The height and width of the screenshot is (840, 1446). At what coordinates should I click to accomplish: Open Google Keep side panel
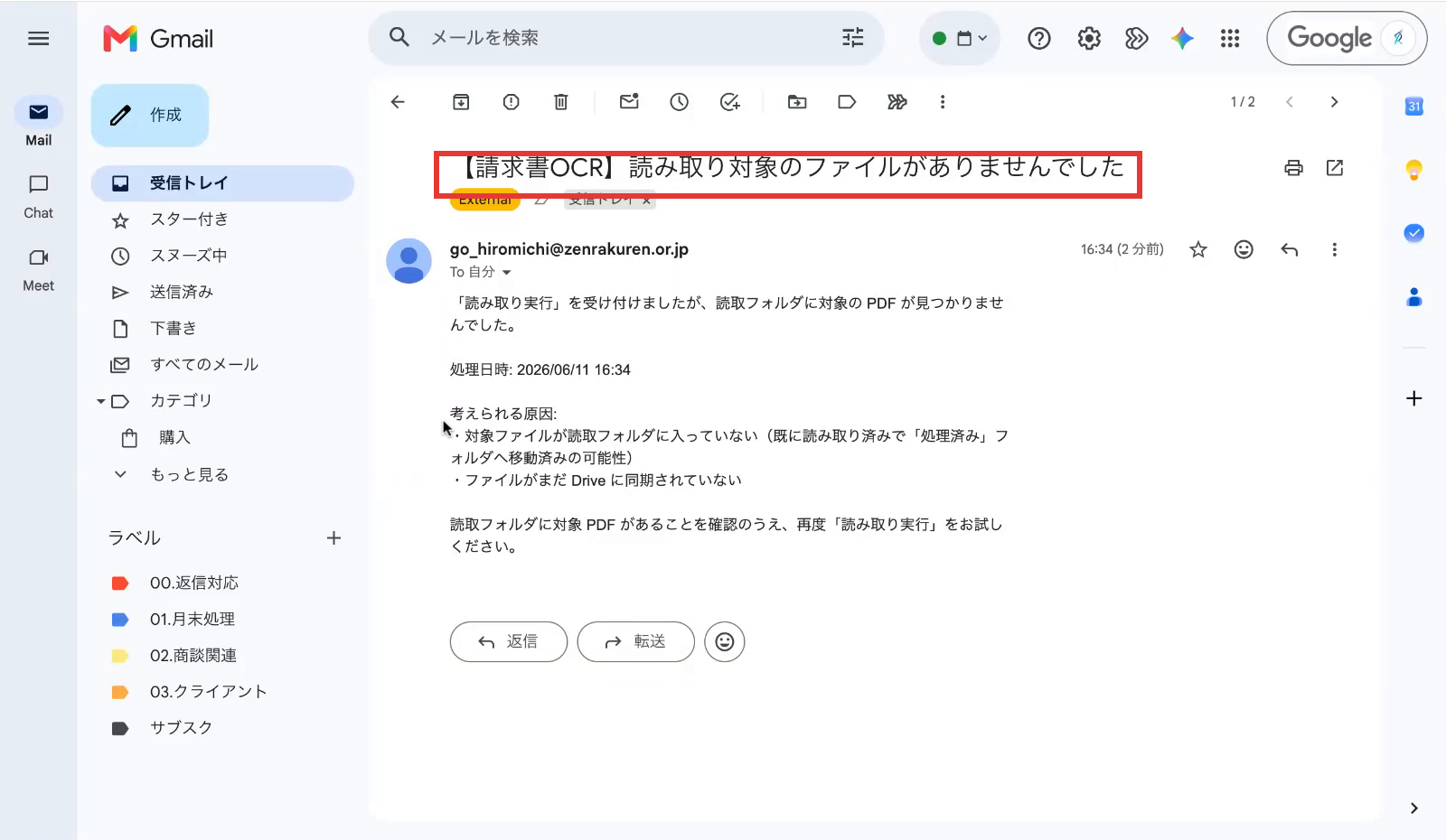coord(1414,169)
